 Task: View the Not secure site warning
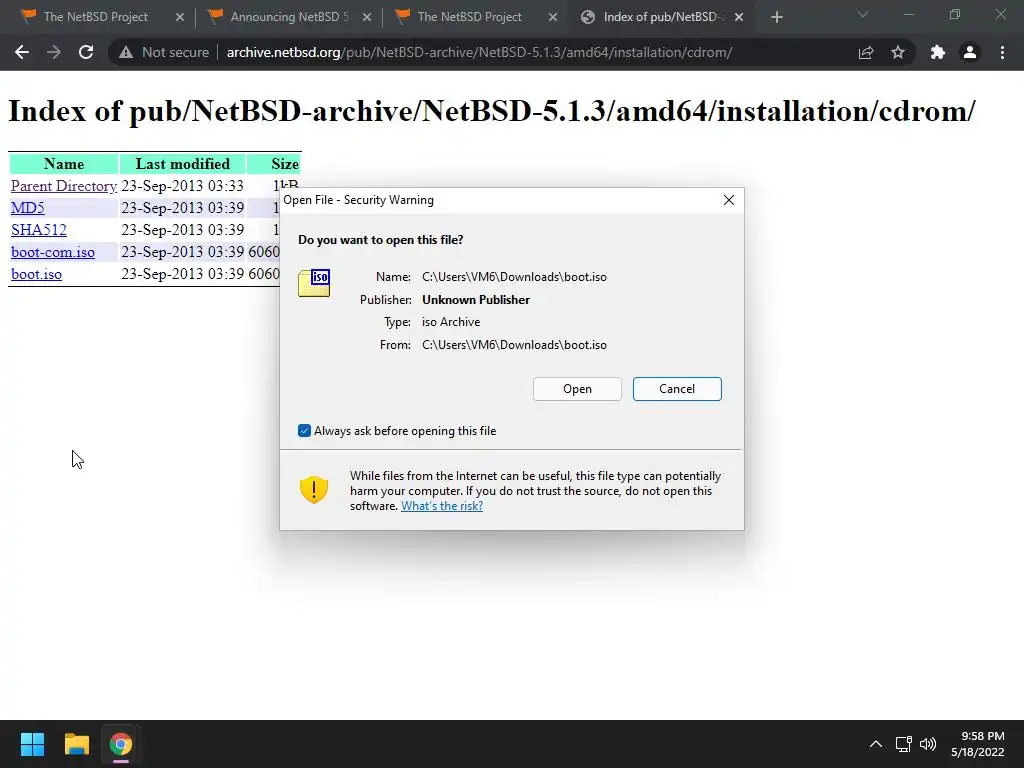pyautogui.click(x=164, y=52)
